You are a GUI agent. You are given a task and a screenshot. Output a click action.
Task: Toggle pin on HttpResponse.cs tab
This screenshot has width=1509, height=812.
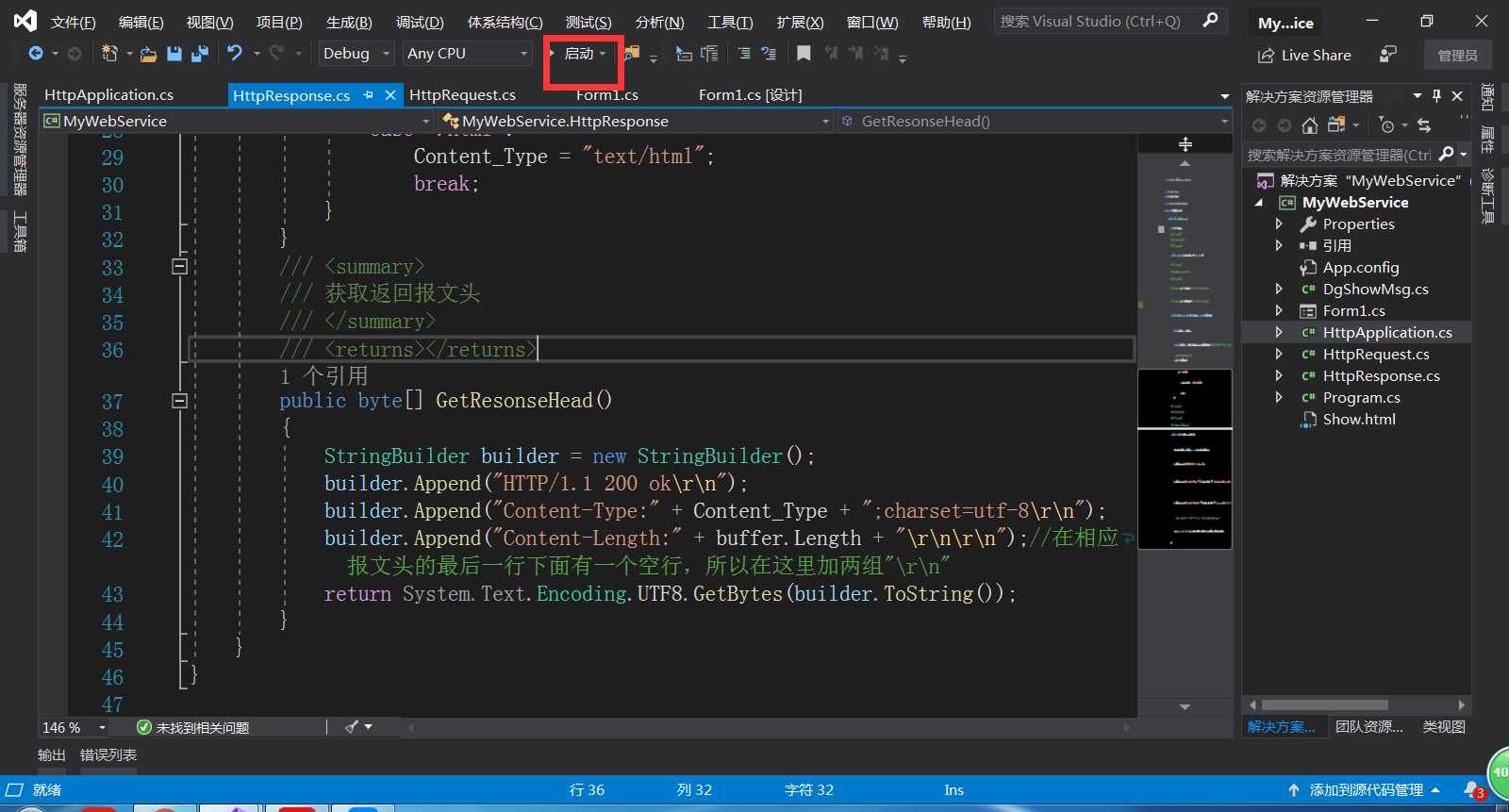coord(368,95)
